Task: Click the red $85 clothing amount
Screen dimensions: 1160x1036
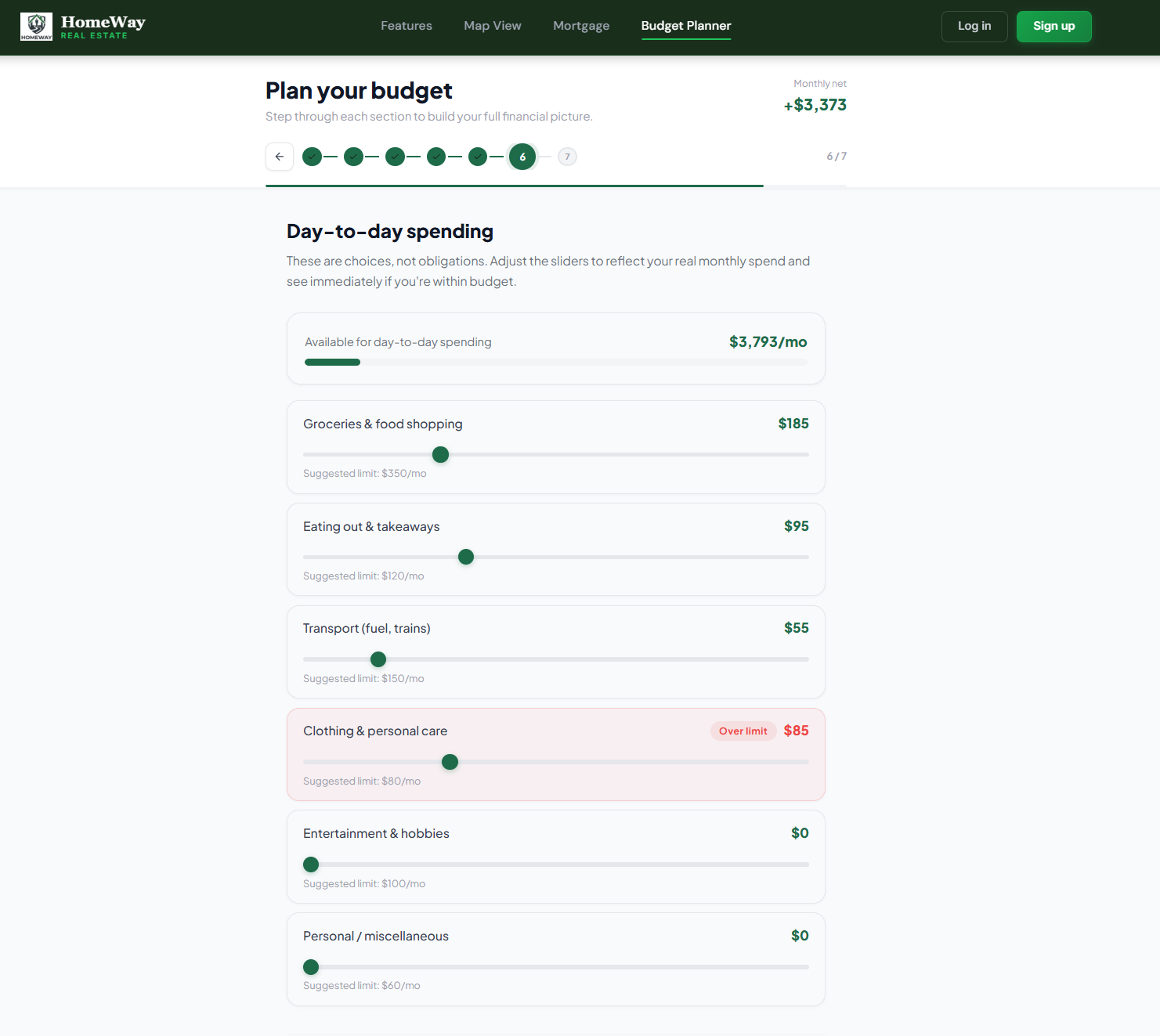Action: 797,731
